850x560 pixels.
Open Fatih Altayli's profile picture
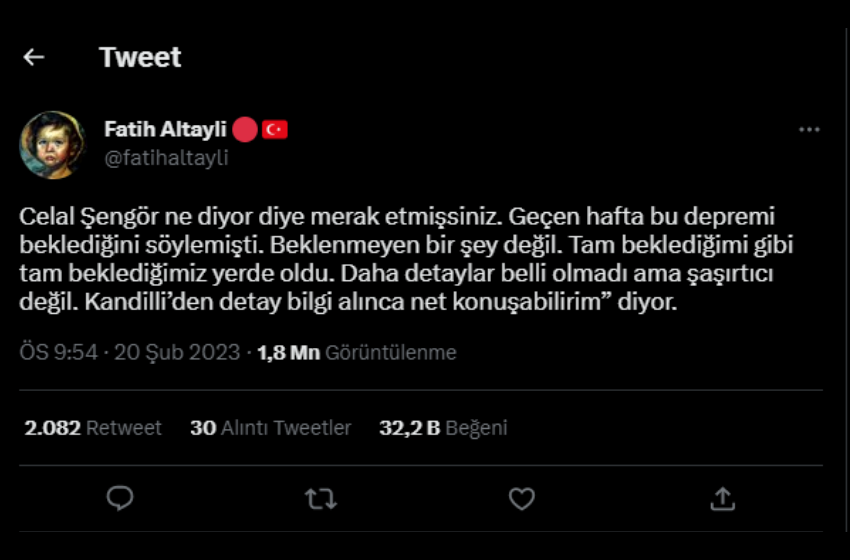click(53, 145)
